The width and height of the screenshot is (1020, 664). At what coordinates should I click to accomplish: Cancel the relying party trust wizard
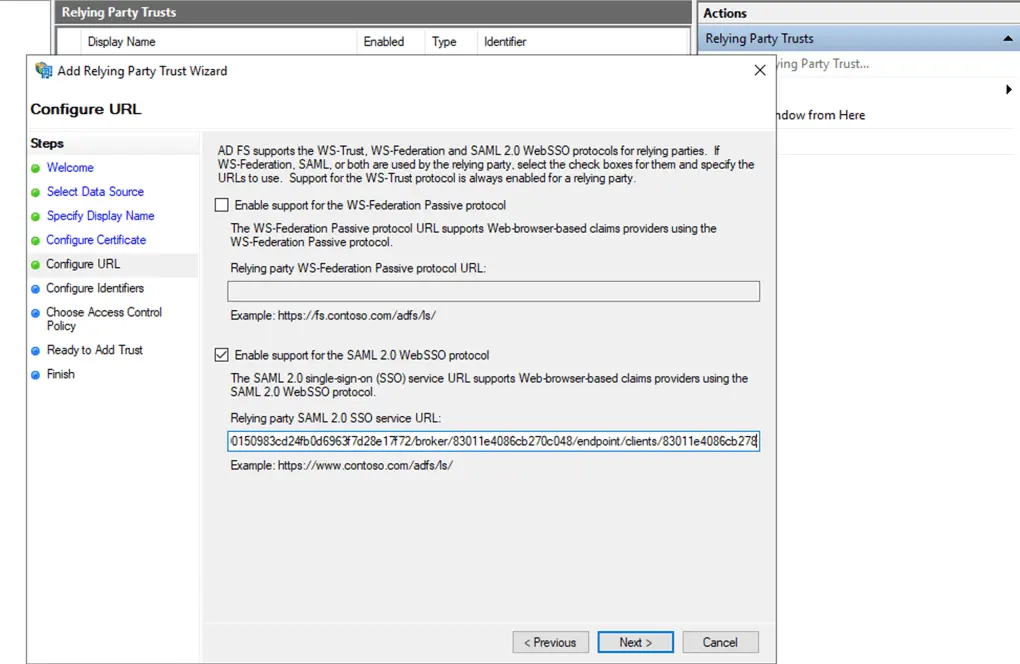[x=720, y=642]
